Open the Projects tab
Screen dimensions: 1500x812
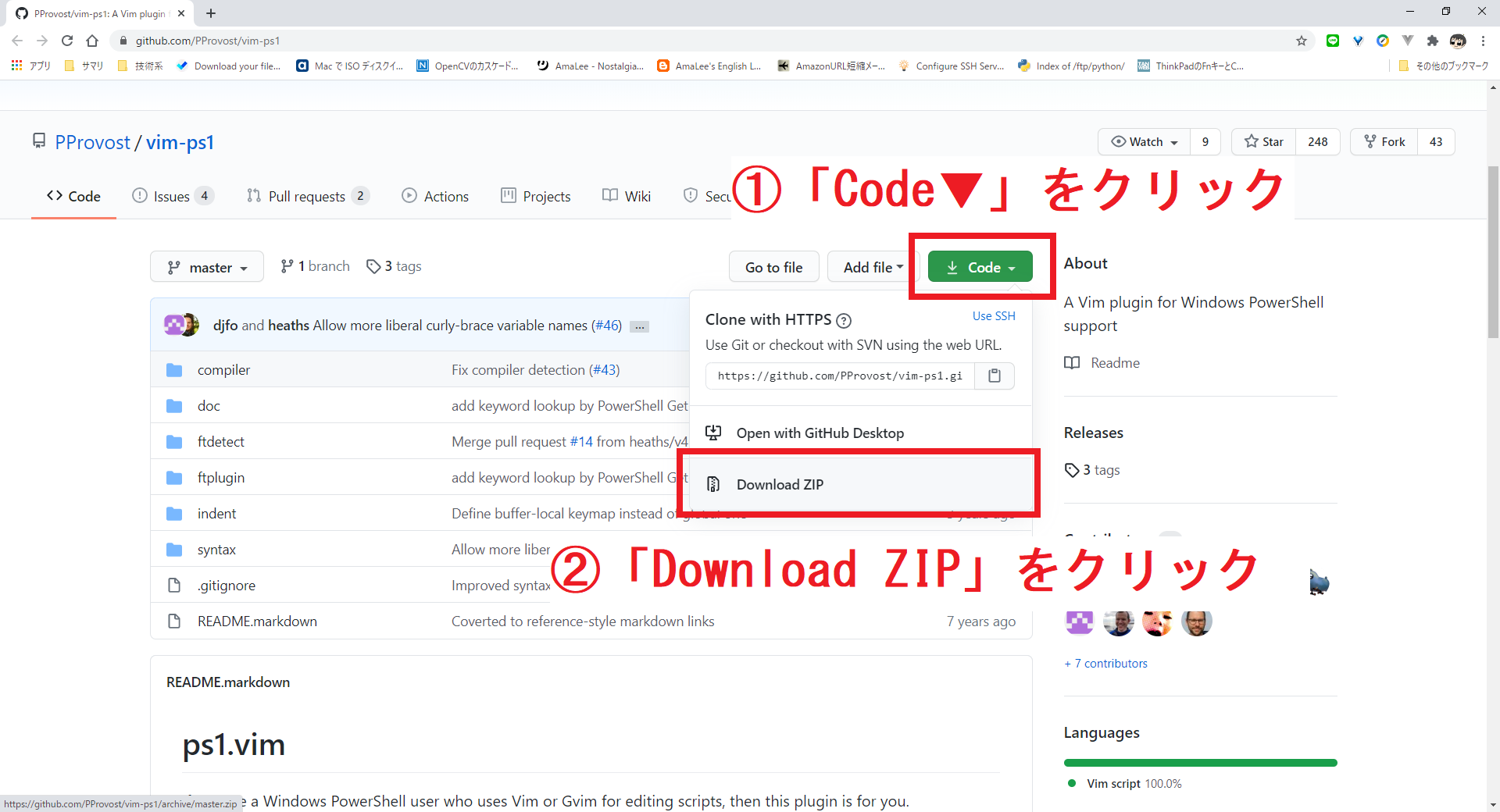point(536,196)
